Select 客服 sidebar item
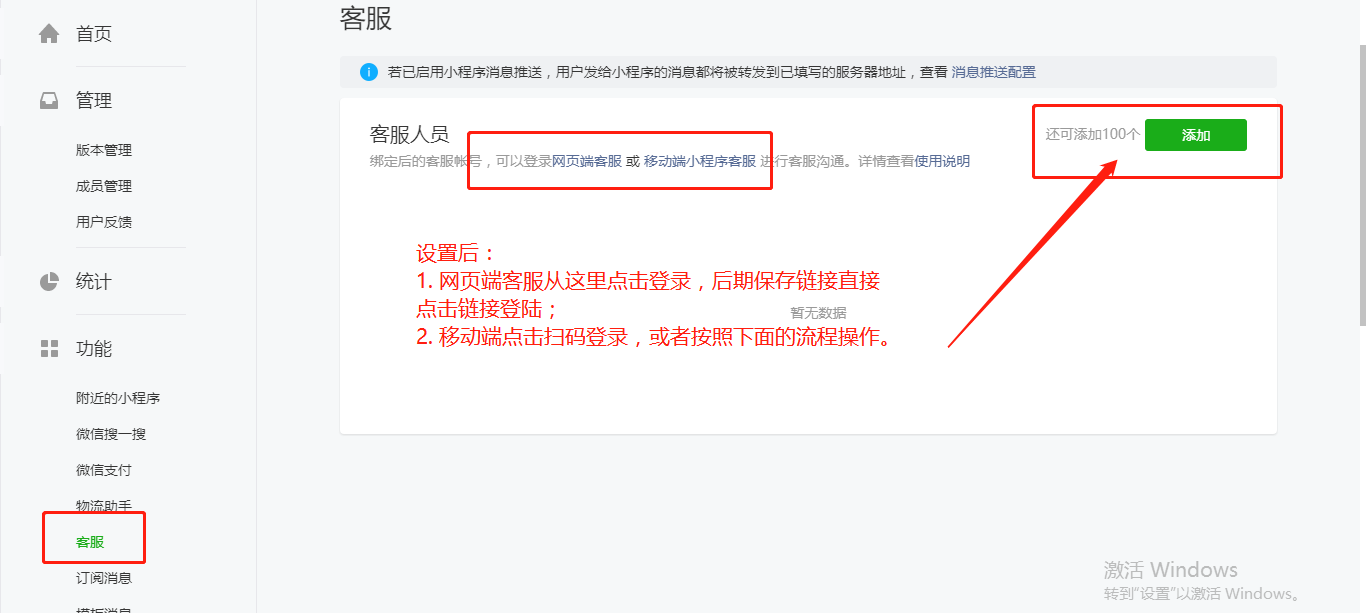1366x613 pixels. click(90, 542)
